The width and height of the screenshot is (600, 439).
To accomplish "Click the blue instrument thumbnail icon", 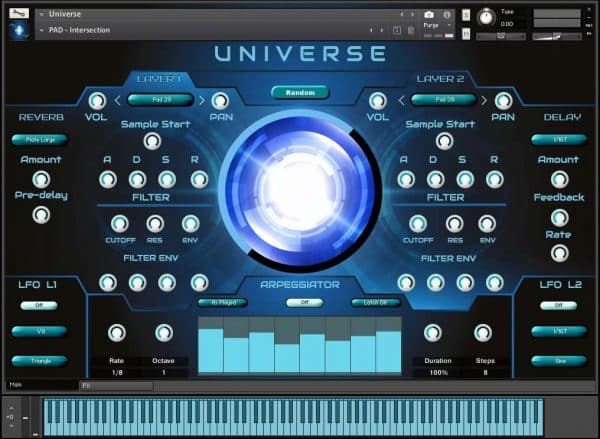I will 19,30.
